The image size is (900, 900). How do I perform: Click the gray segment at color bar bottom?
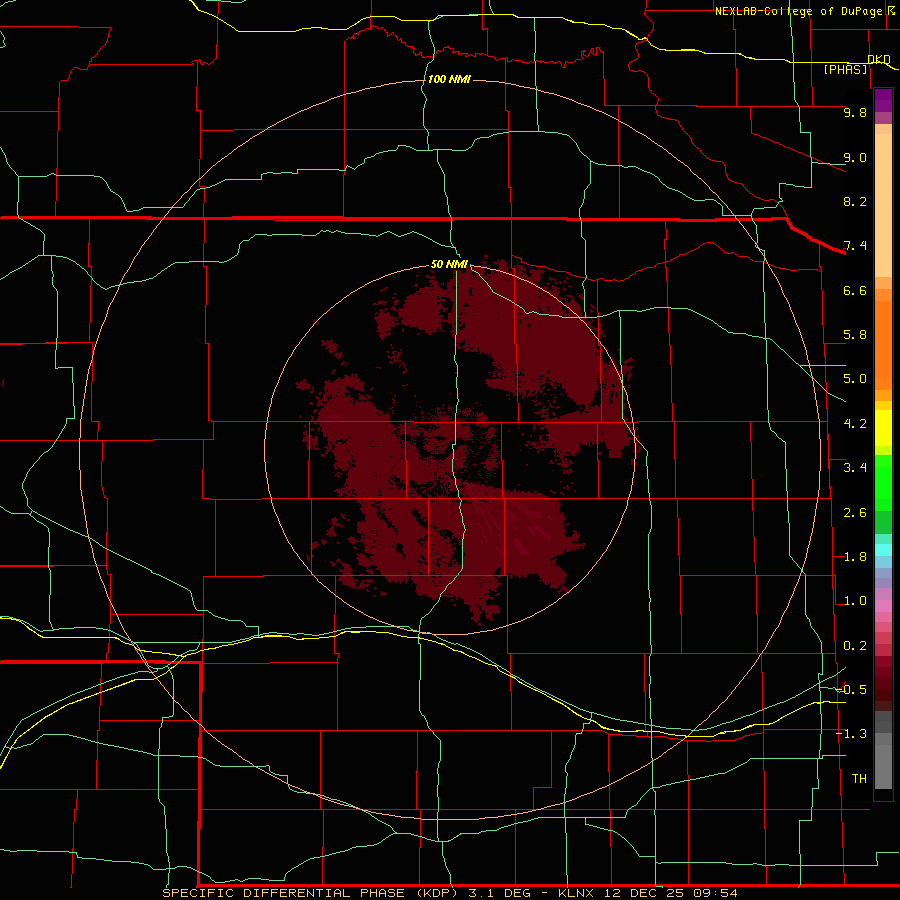[x=883, y=766]
